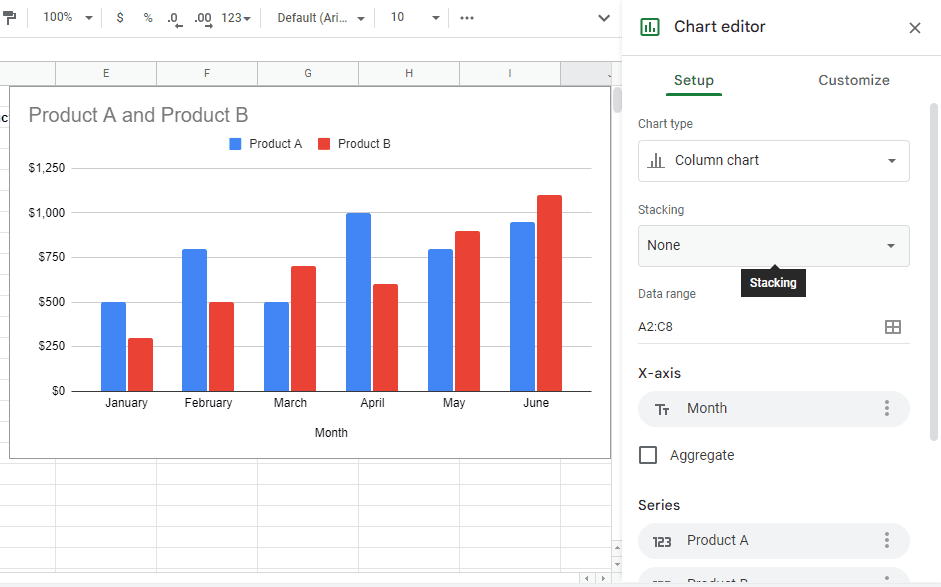The width and height of the screenshot is (941, 587).
Task: Select column I header
Action: click(x=510, y=73)
